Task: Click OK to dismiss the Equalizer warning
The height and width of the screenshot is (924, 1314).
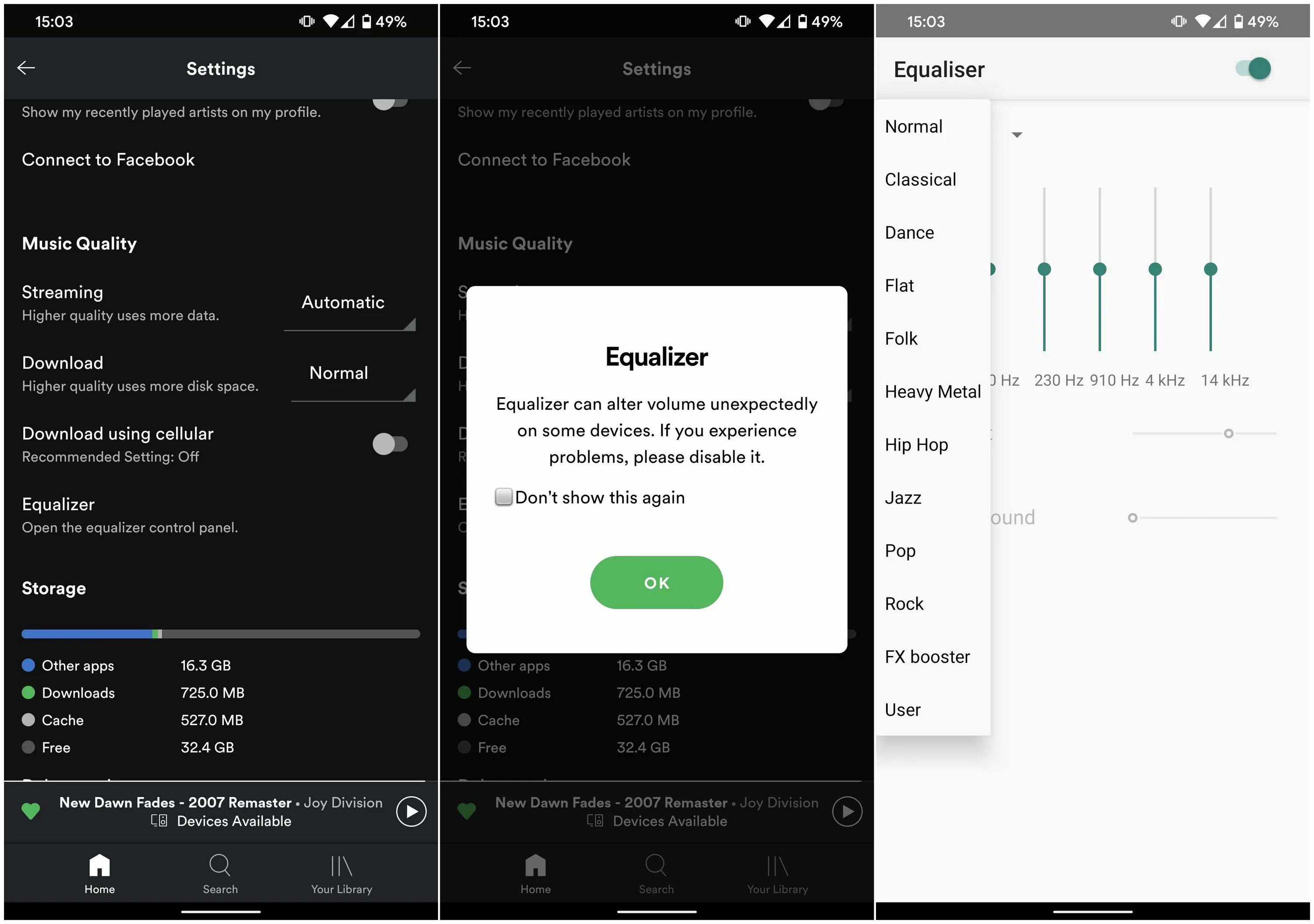Action: coord(656,582)
